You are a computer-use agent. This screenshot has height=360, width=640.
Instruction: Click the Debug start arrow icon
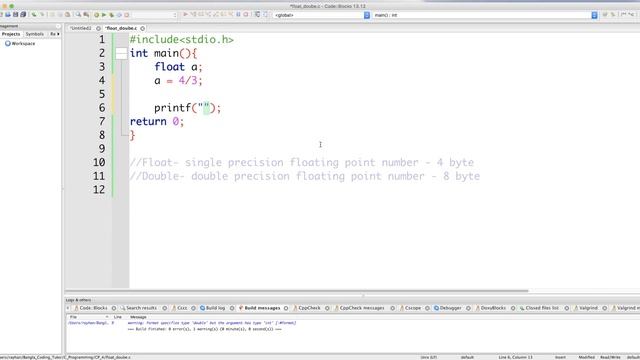pyautogui.click(x=185, y=15)
